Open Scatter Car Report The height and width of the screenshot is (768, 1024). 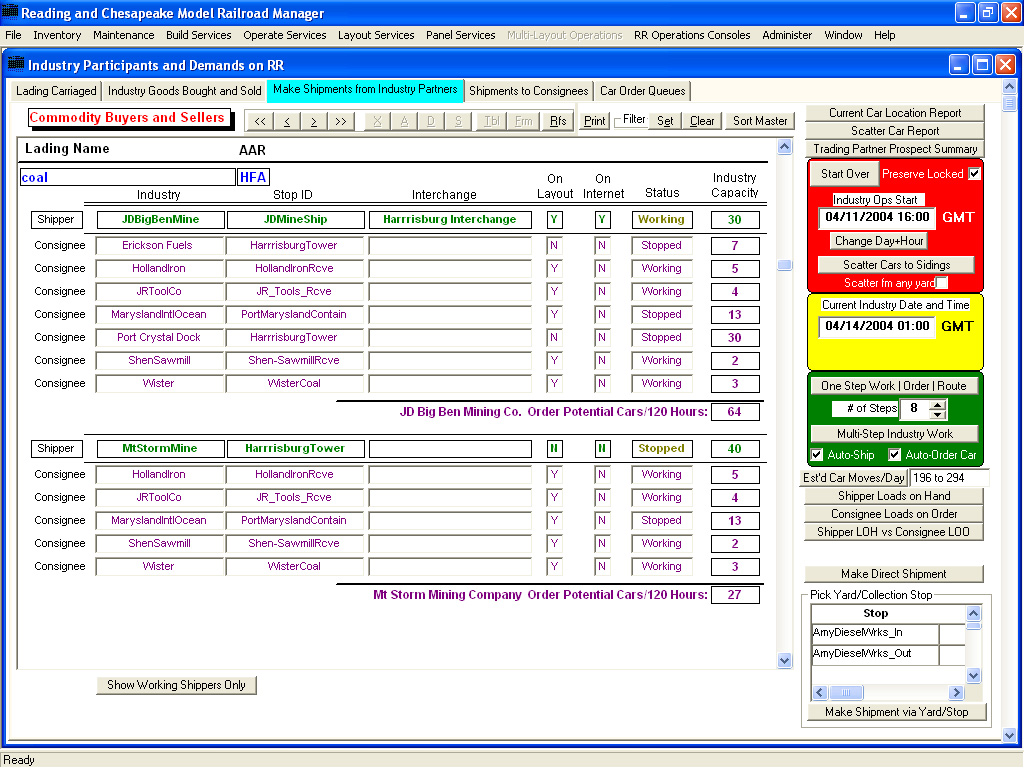[895, 131]
